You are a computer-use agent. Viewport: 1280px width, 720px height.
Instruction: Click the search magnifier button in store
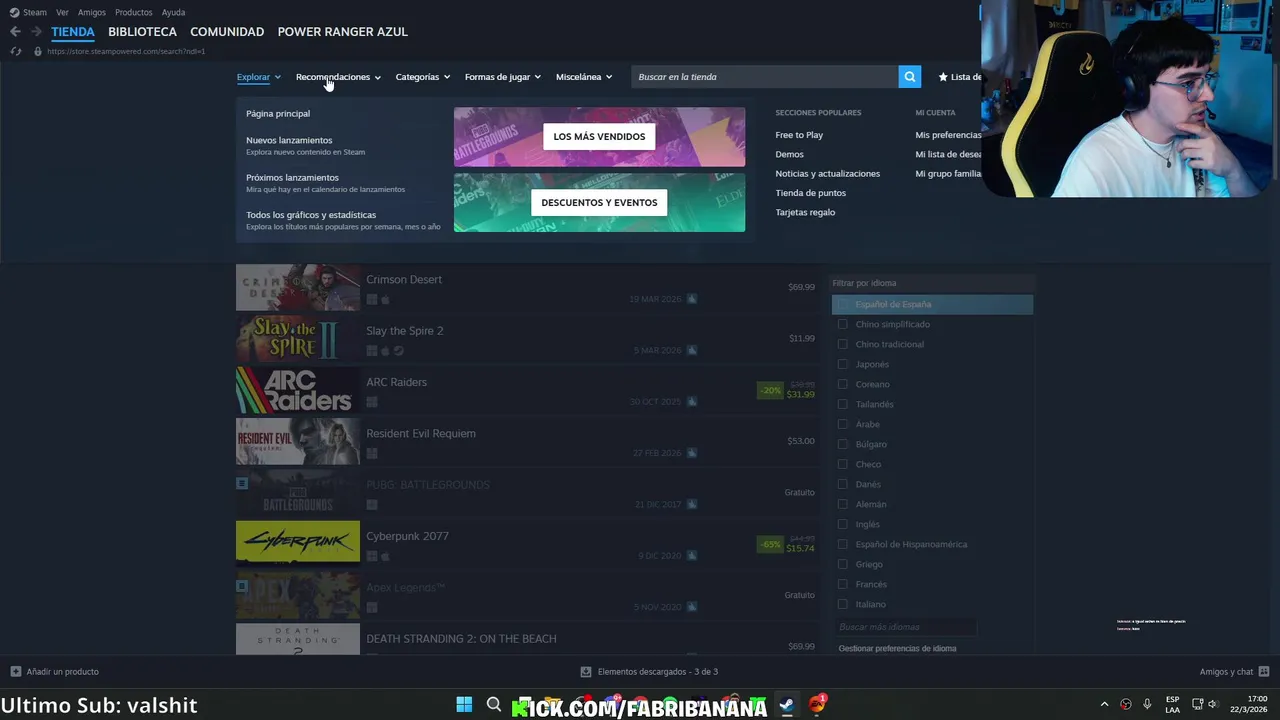[x=909, y=77]
